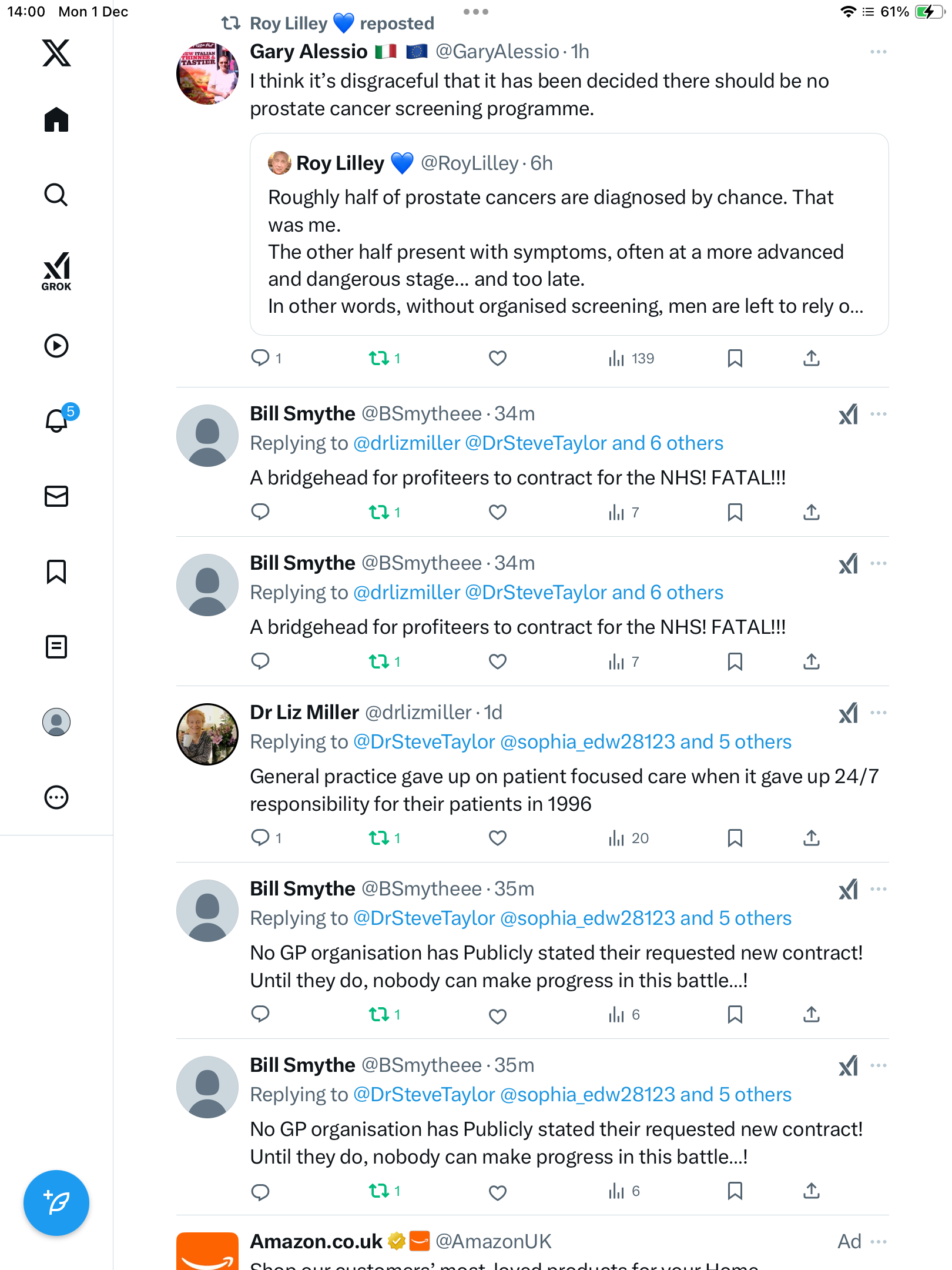Open Lists icon in the sidebar
Viewport: 952px width, 1270px height.
pyautogui.click(x=56, y=647)
